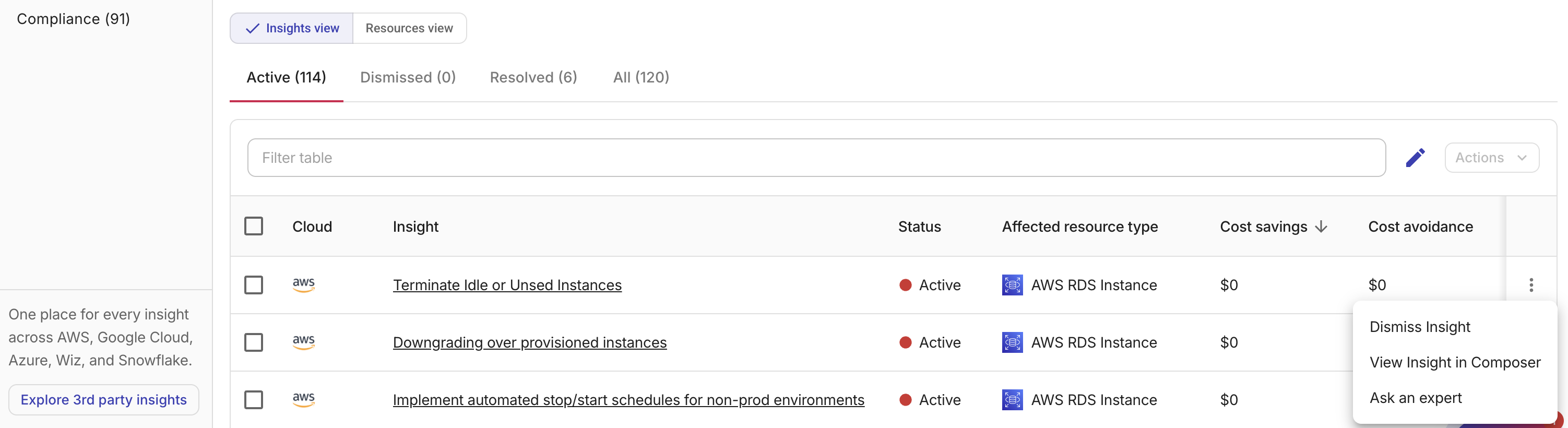The image size is (1568, 428).
Task: Click the Affected resource type column header
Action: click(1080, 227)
